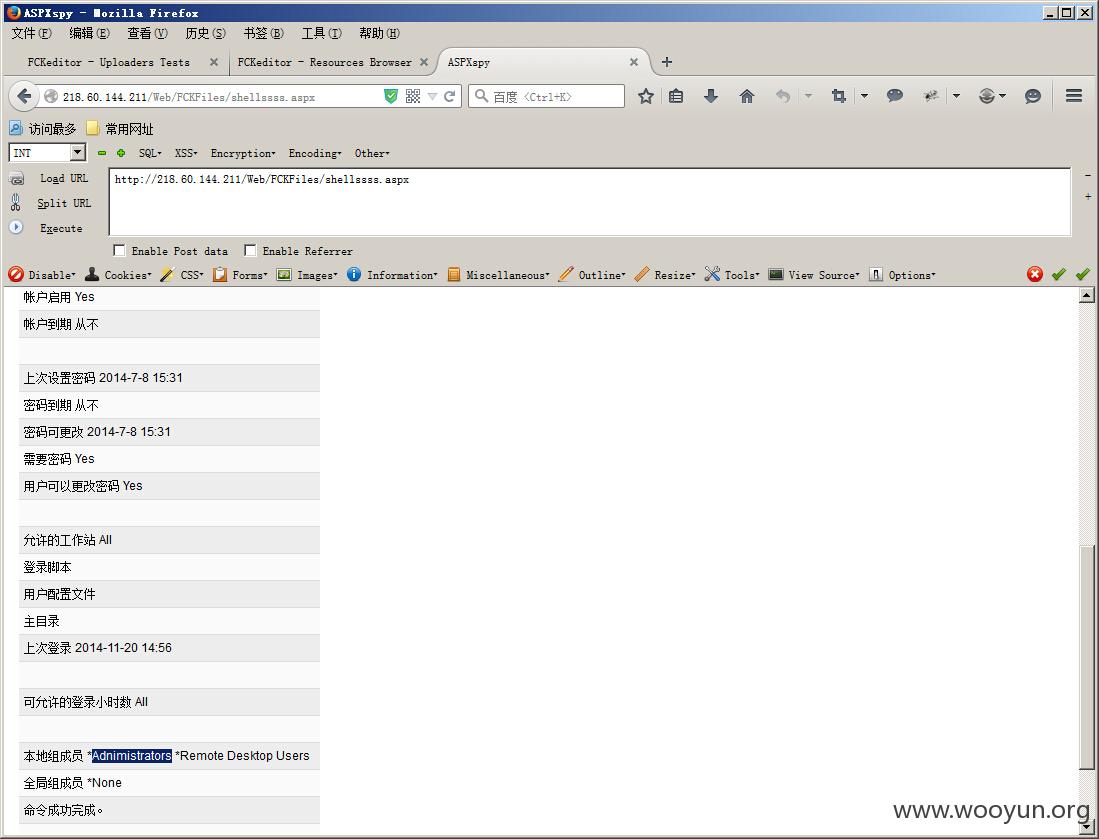Image resolution: width=1099 pixels, height=839 pixels.
Task: Open the INT combo box dropdown
Action: (78, 152)
